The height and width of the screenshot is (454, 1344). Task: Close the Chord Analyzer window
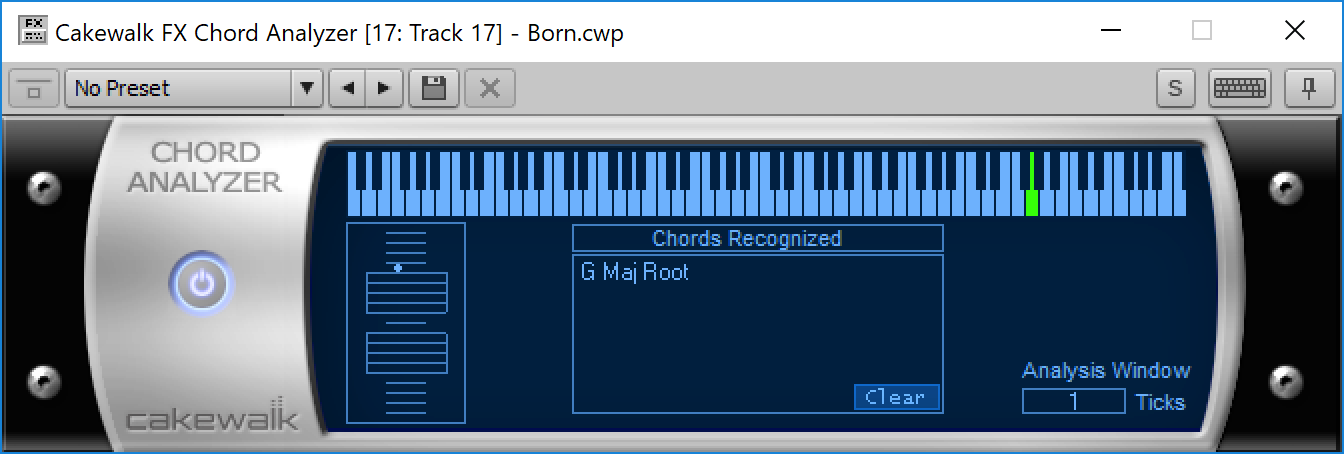(x=1294, y=31)
